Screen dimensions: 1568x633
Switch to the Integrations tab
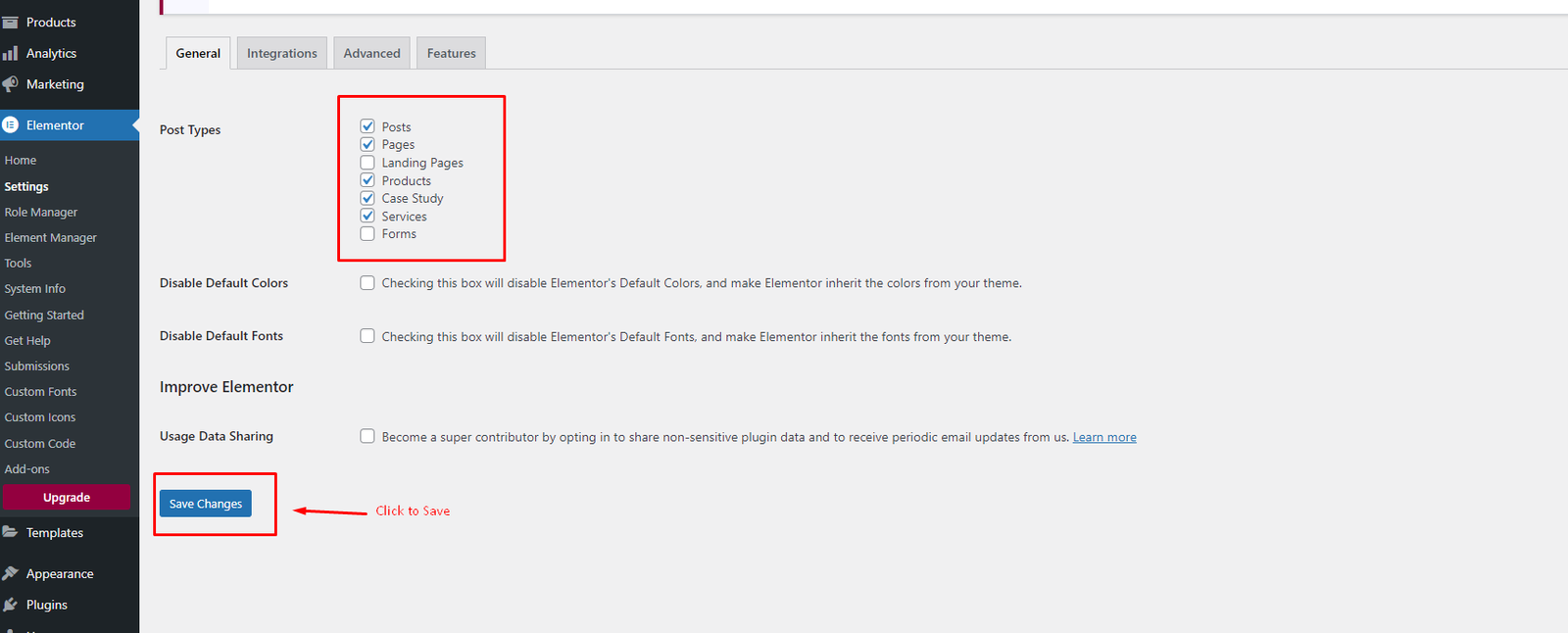coord(282,53)
